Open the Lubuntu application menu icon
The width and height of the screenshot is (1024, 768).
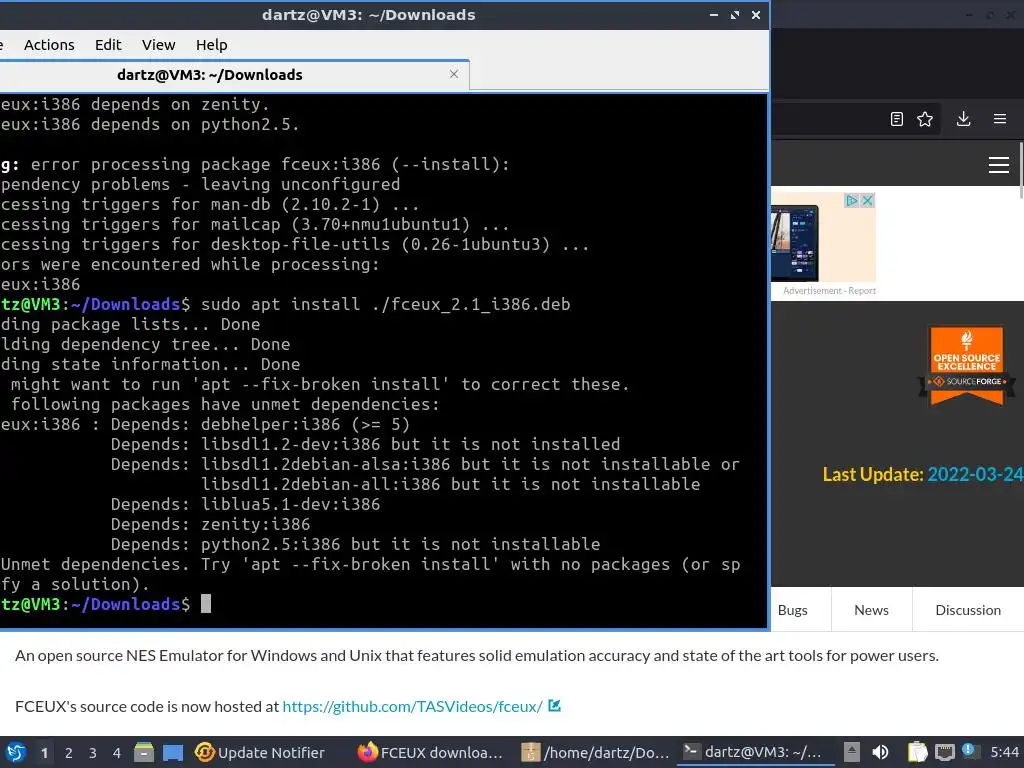coord(16,752)
